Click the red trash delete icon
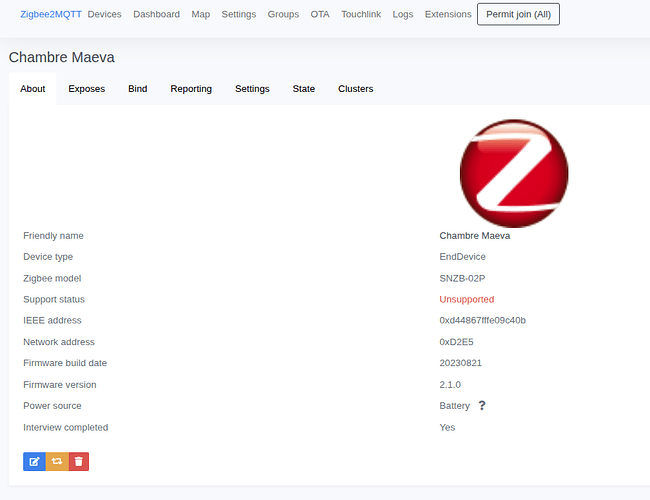The width and height of the screenshot is (650, 500). 79,461
